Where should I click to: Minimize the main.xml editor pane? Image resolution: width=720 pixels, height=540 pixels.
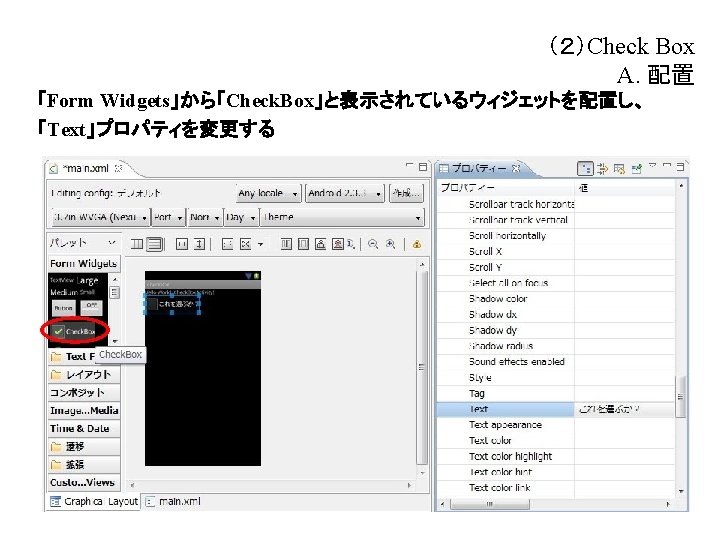pyautogui.click(x=409, y=165)
